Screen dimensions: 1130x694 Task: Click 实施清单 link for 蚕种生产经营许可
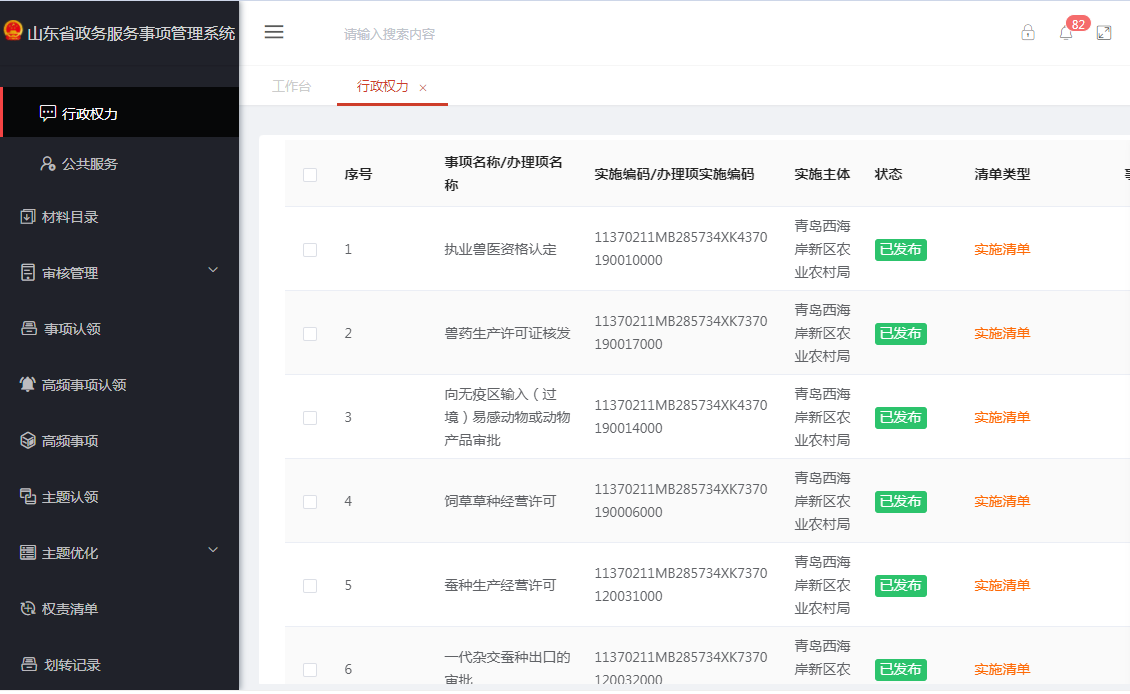pos(1002,586)
